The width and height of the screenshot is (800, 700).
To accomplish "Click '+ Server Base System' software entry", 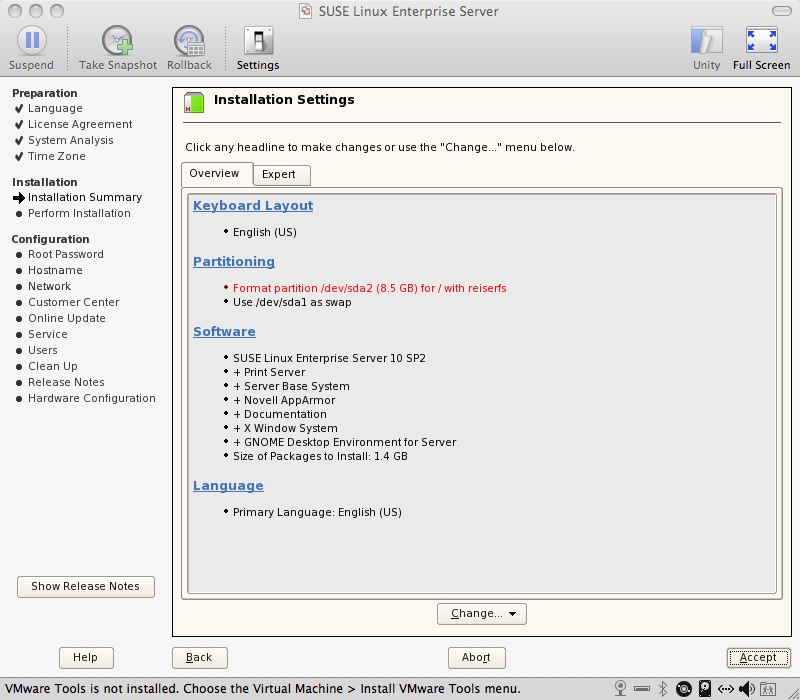I will pos(291,386).
